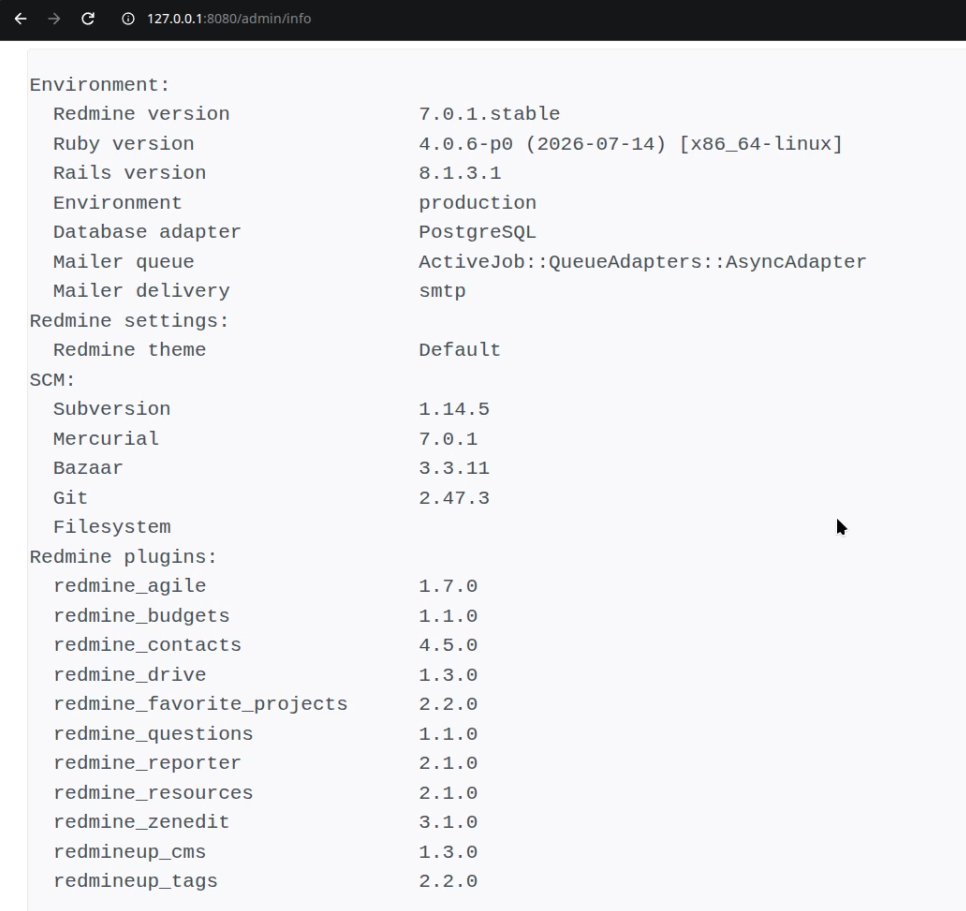Select the 'PostgreSQL' value
This screenshot has height=911, width=966.
coord(477,232)
